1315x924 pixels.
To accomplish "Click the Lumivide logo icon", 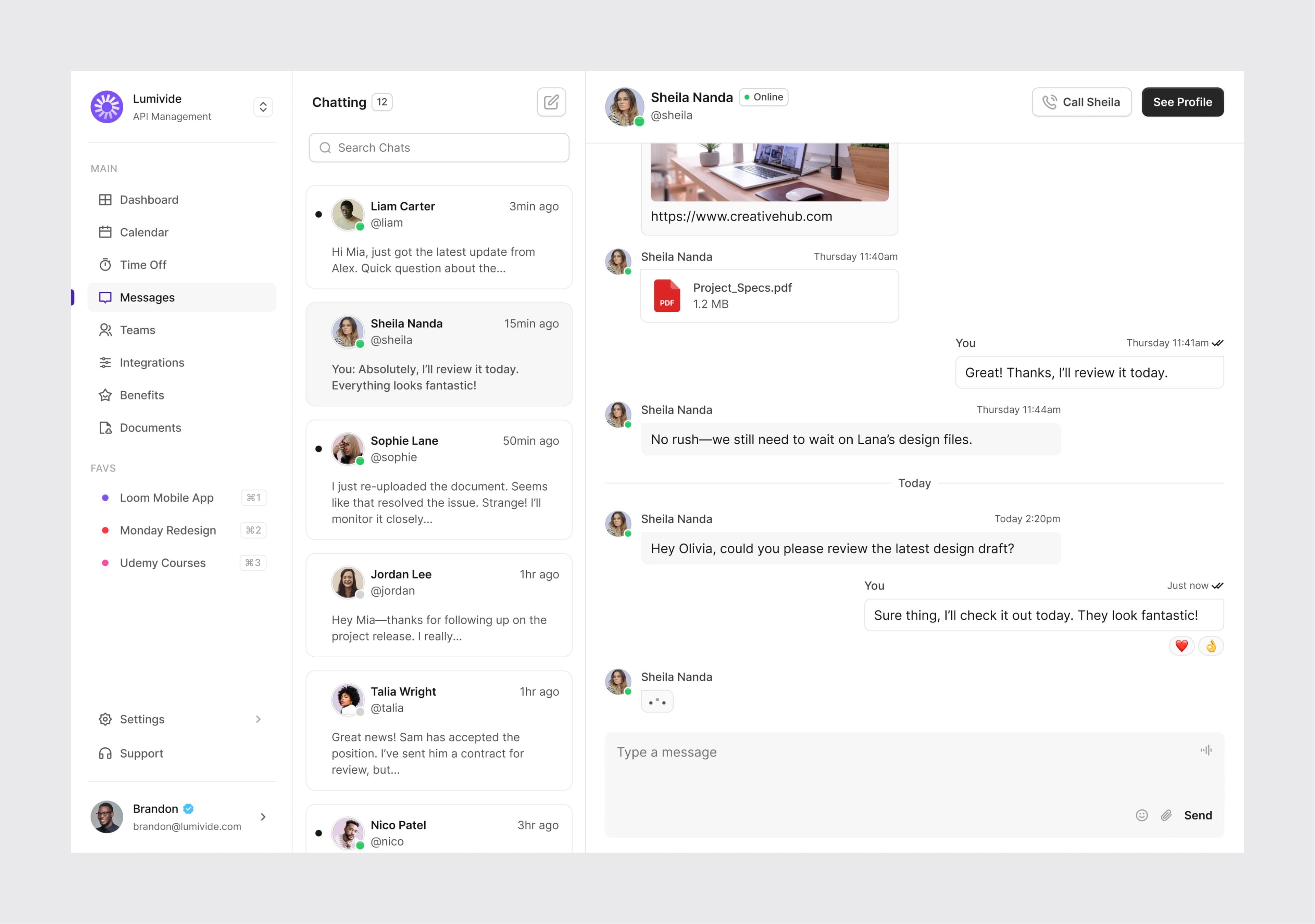I will point(107,106).
